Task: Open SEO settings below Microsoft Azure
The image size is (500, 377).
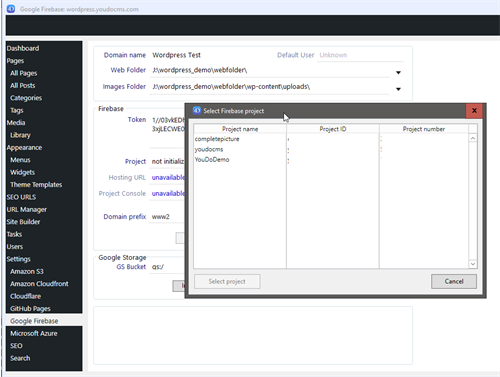Action: click(x=16, y=346)
